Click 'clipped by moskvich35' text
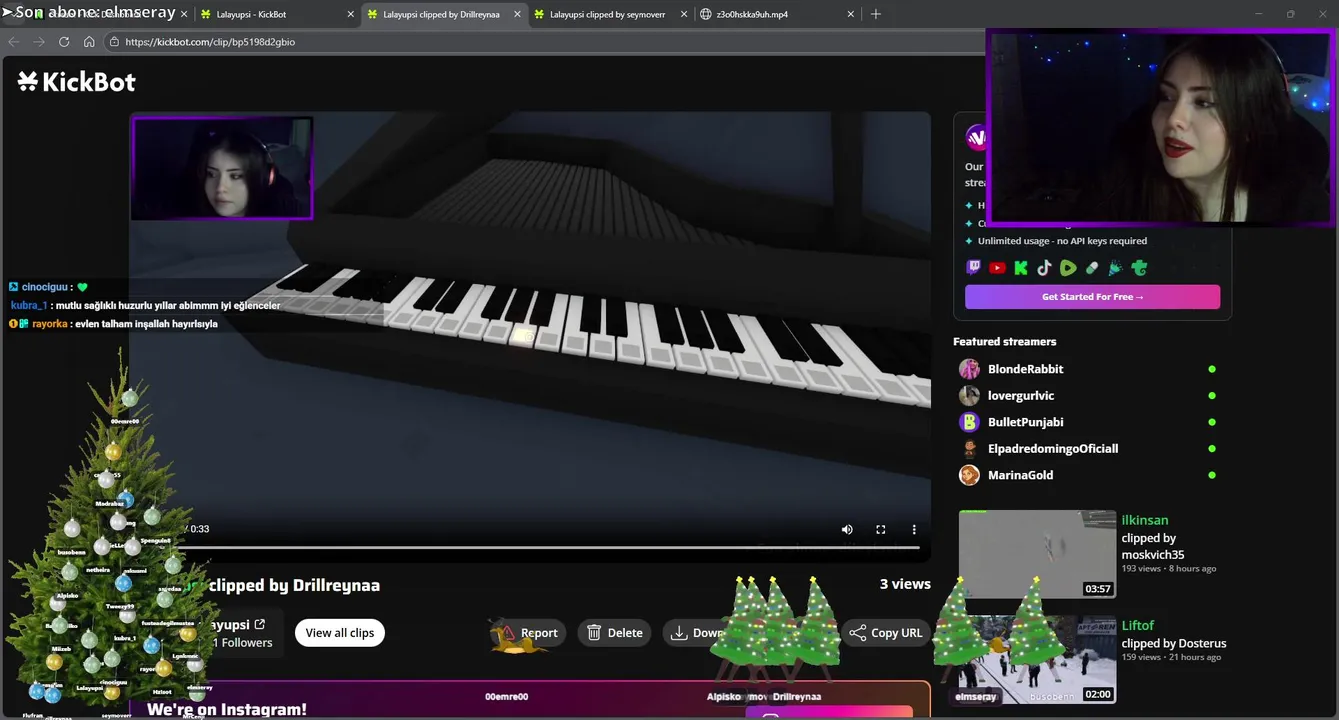 [1153, 546]
